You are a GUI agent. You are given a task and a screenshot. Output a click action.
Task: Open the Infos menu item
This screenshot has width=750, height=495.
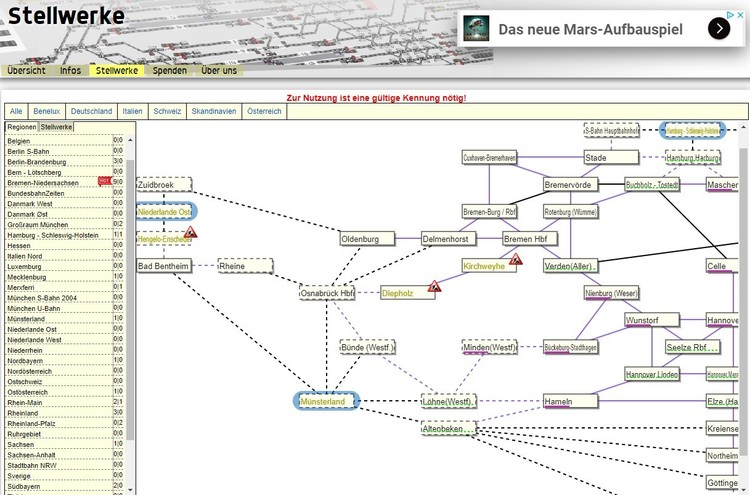[70, 70]
